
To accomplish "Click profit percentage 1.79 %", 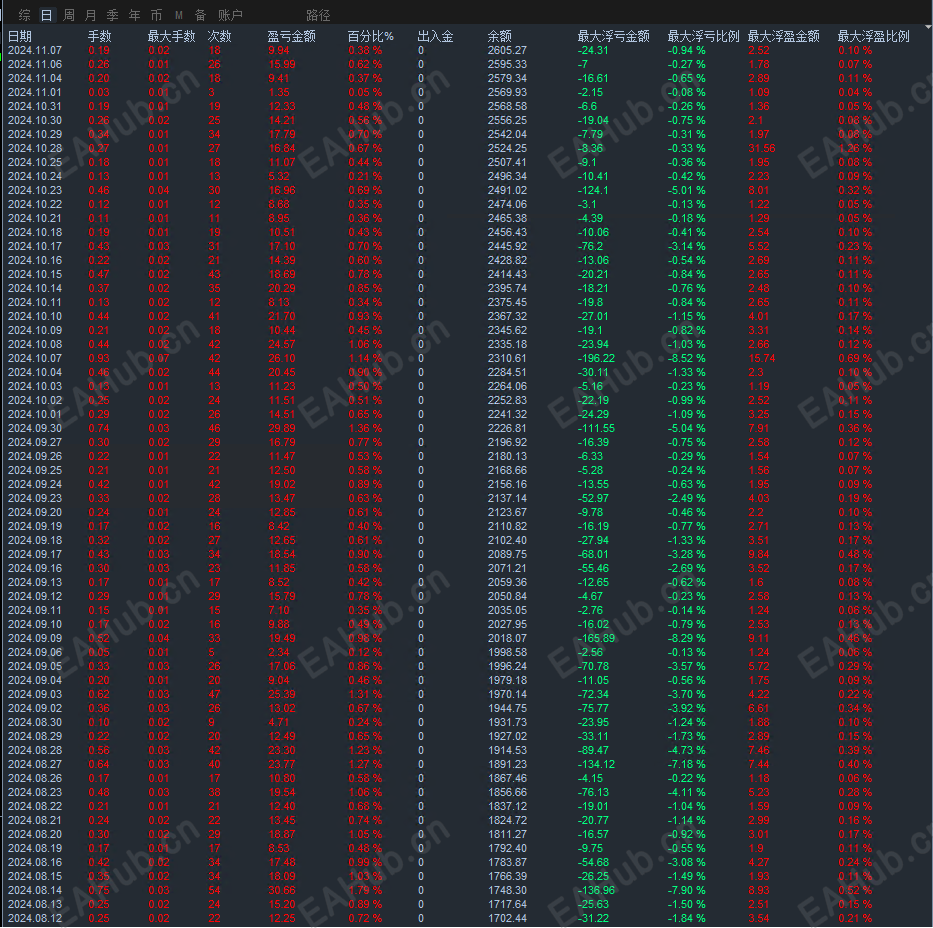I will (x=365, y=891).
